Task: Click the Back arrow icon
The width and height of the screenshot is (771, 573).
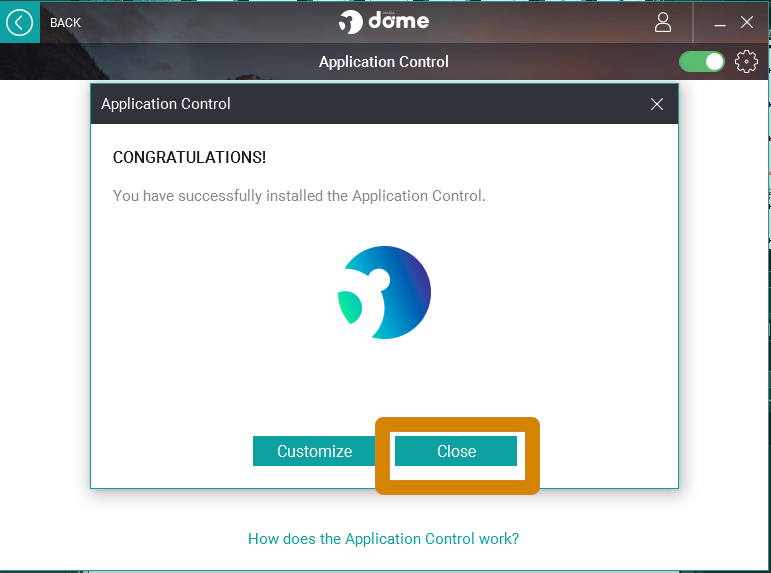Action: click(19, 23)
